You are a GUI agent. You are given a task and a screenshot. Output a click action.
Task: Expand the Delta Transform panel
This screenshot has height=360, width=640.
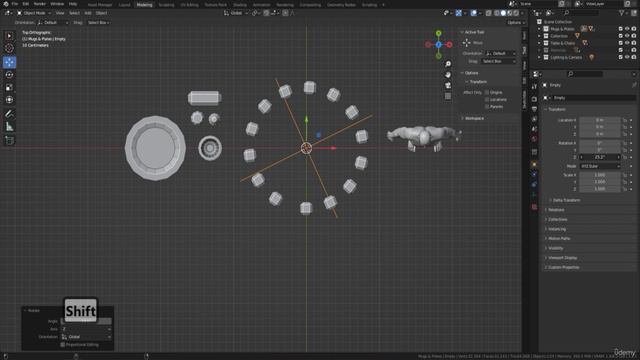(566, 200)
